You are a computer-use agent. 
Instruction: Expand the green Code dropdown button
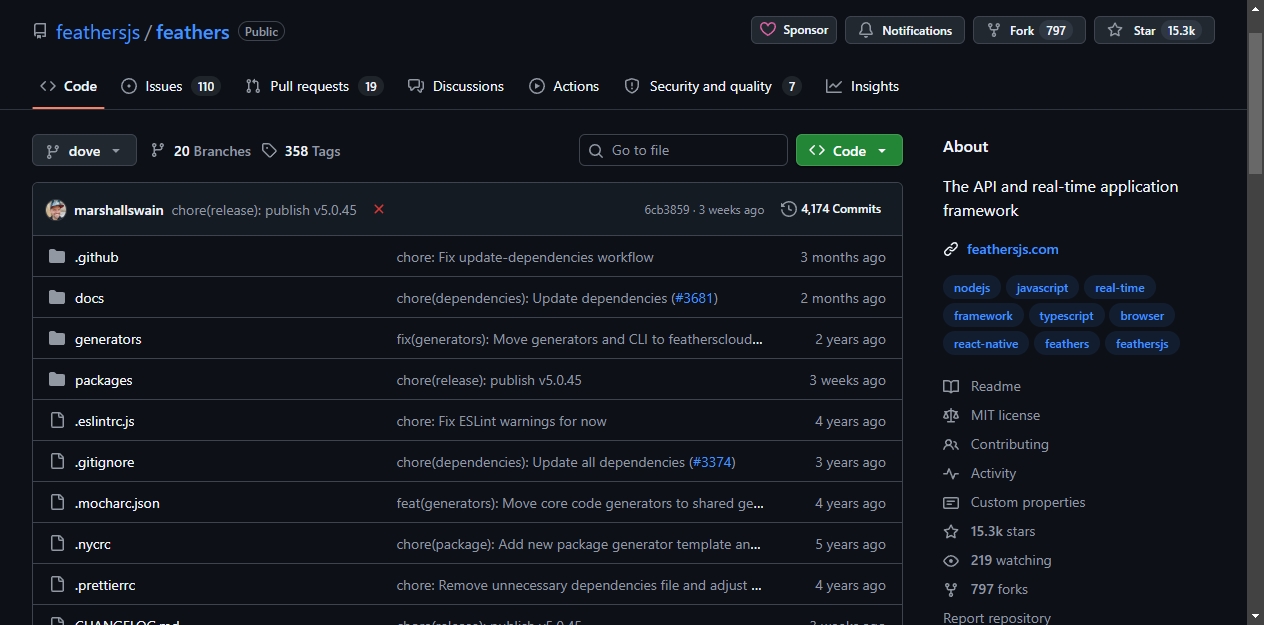(x=849, y=150)
